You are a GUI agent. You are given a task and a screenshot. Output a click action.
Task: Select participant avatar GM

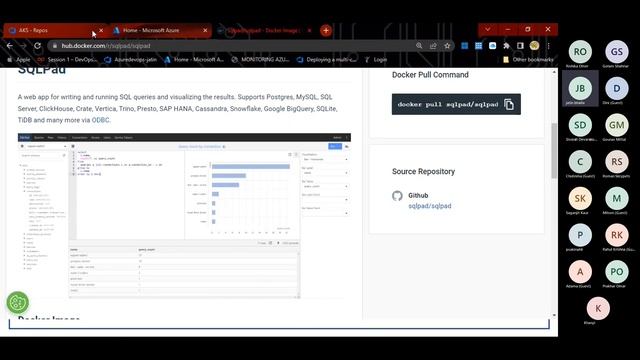click(x=617, y=125)
